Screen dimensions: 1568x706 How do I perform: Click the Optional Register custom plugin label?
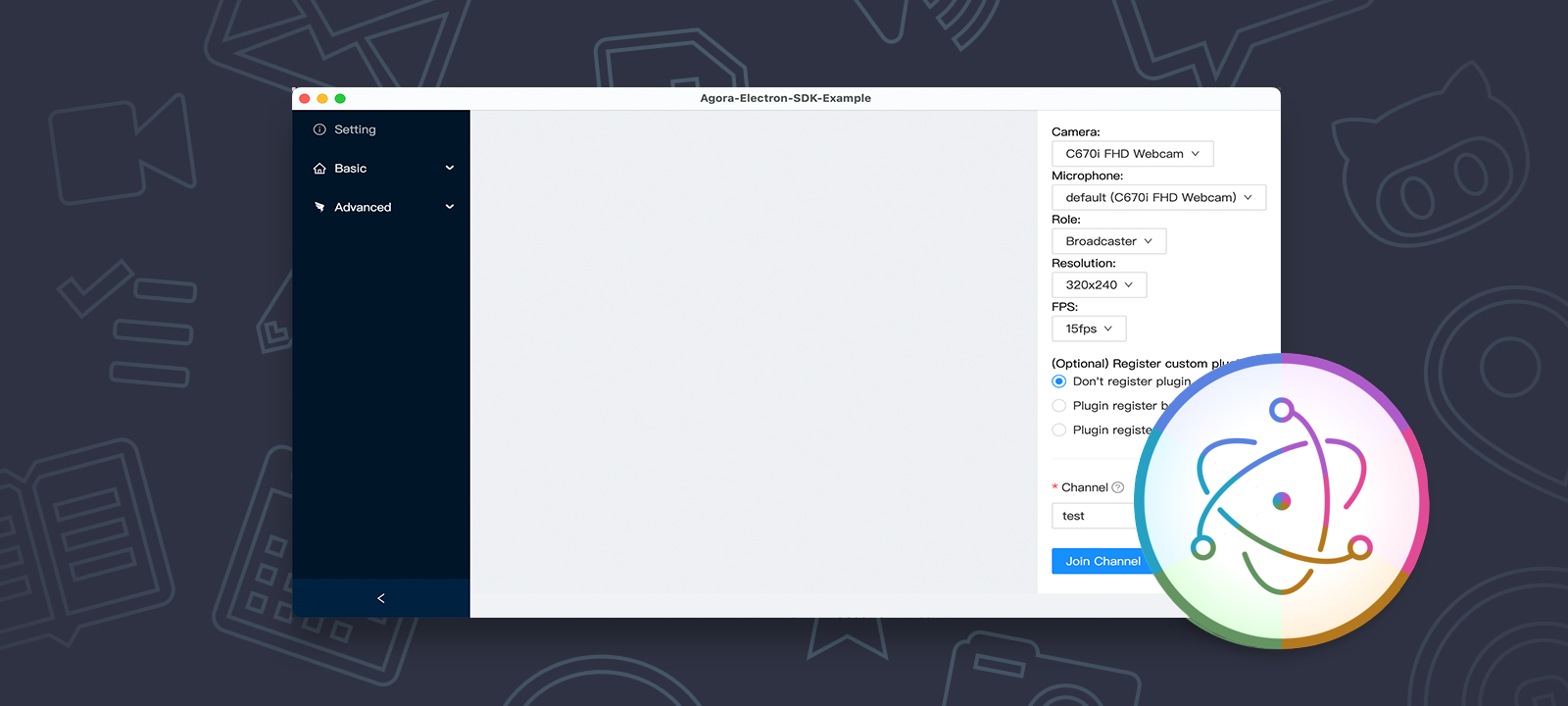pyautogui.click(x=1147, y=363)
